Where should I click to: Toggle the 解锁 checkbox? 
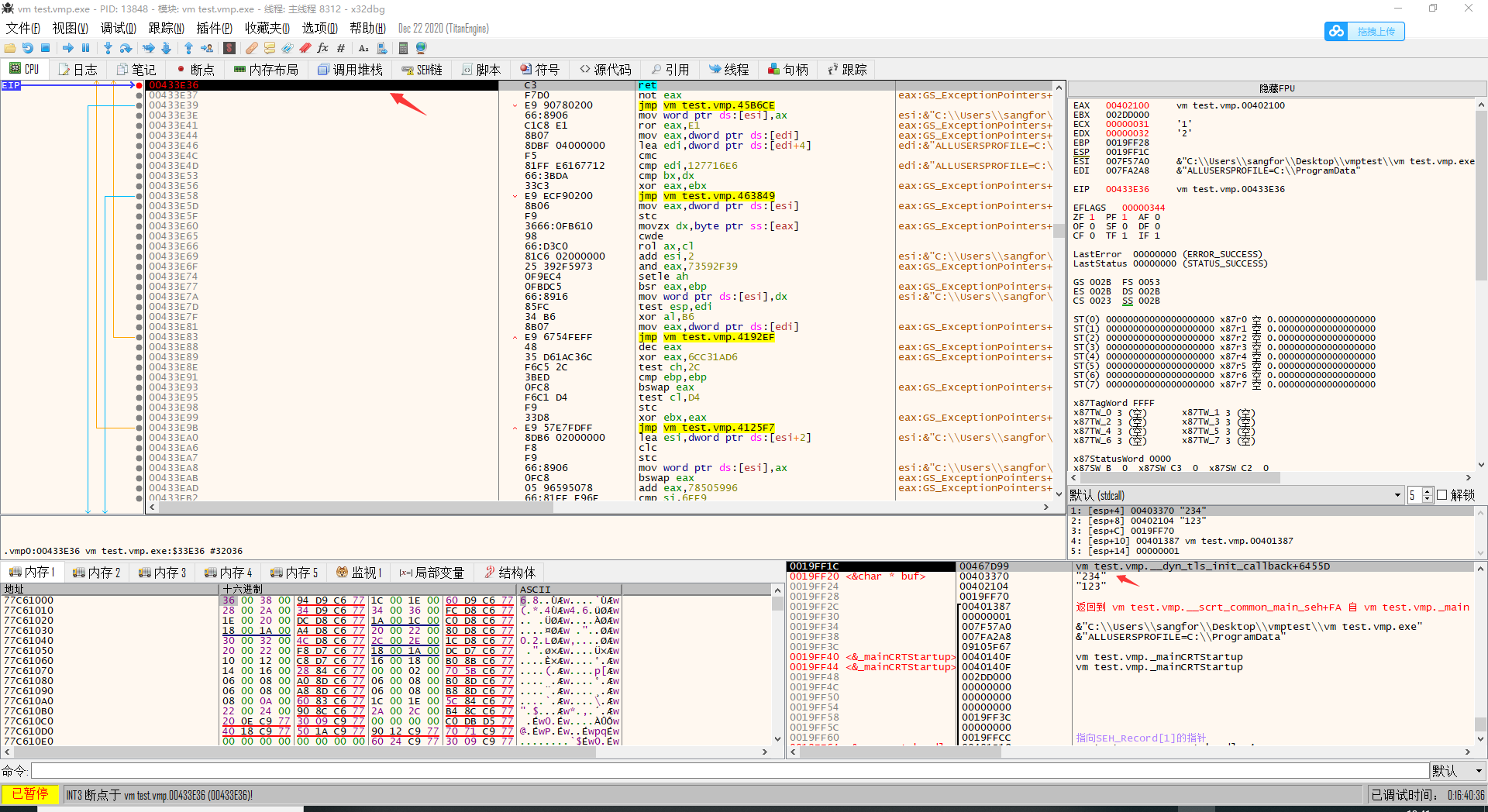(1442, 495)
